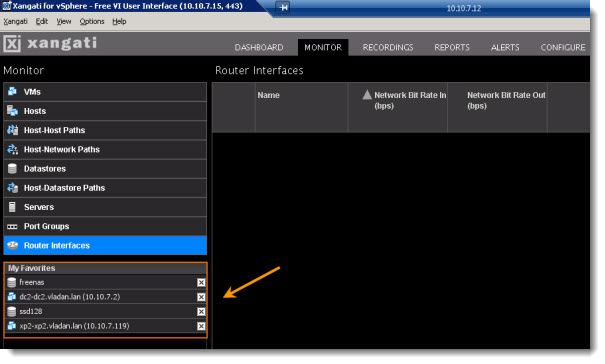Select Router Interfaces entry
The height and width of the screenshot is (364, 605).
point(105,245)
